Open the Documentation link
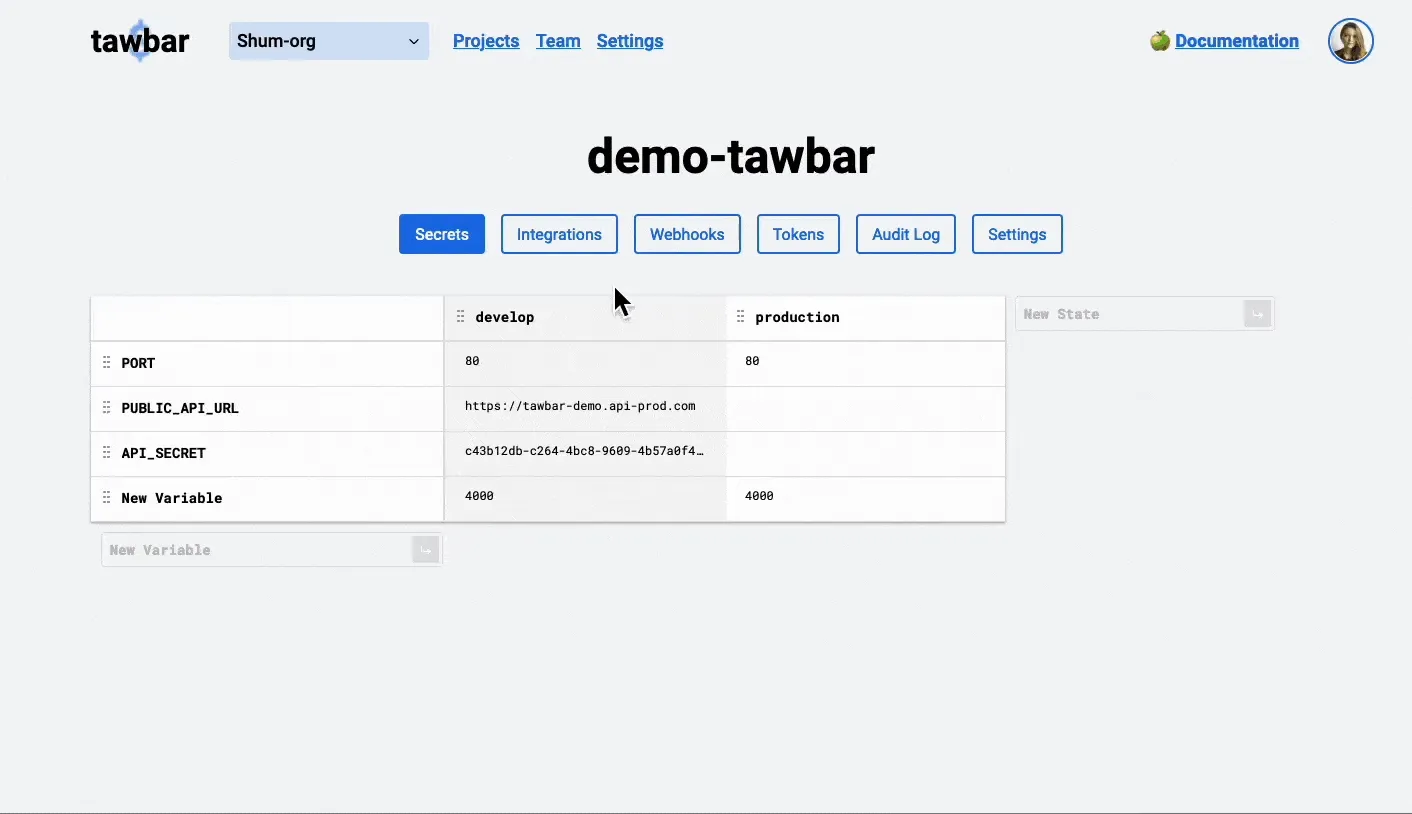This screenshot has height=814, width=1412. pyautogui.click(x=1237, y=41)
